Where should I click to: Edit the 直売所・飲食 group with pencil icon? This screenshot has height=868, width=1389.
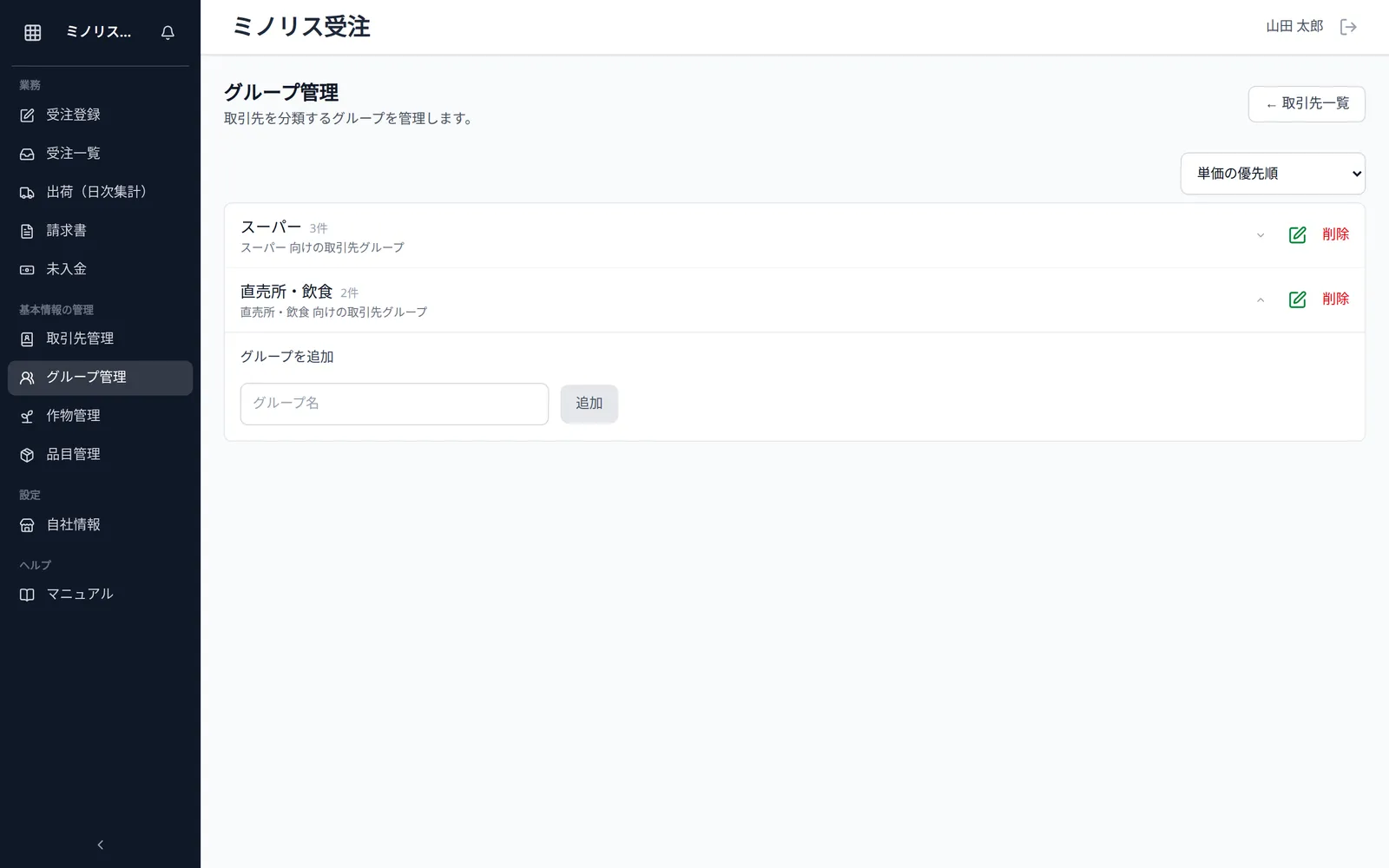[x=1297, y=299]
